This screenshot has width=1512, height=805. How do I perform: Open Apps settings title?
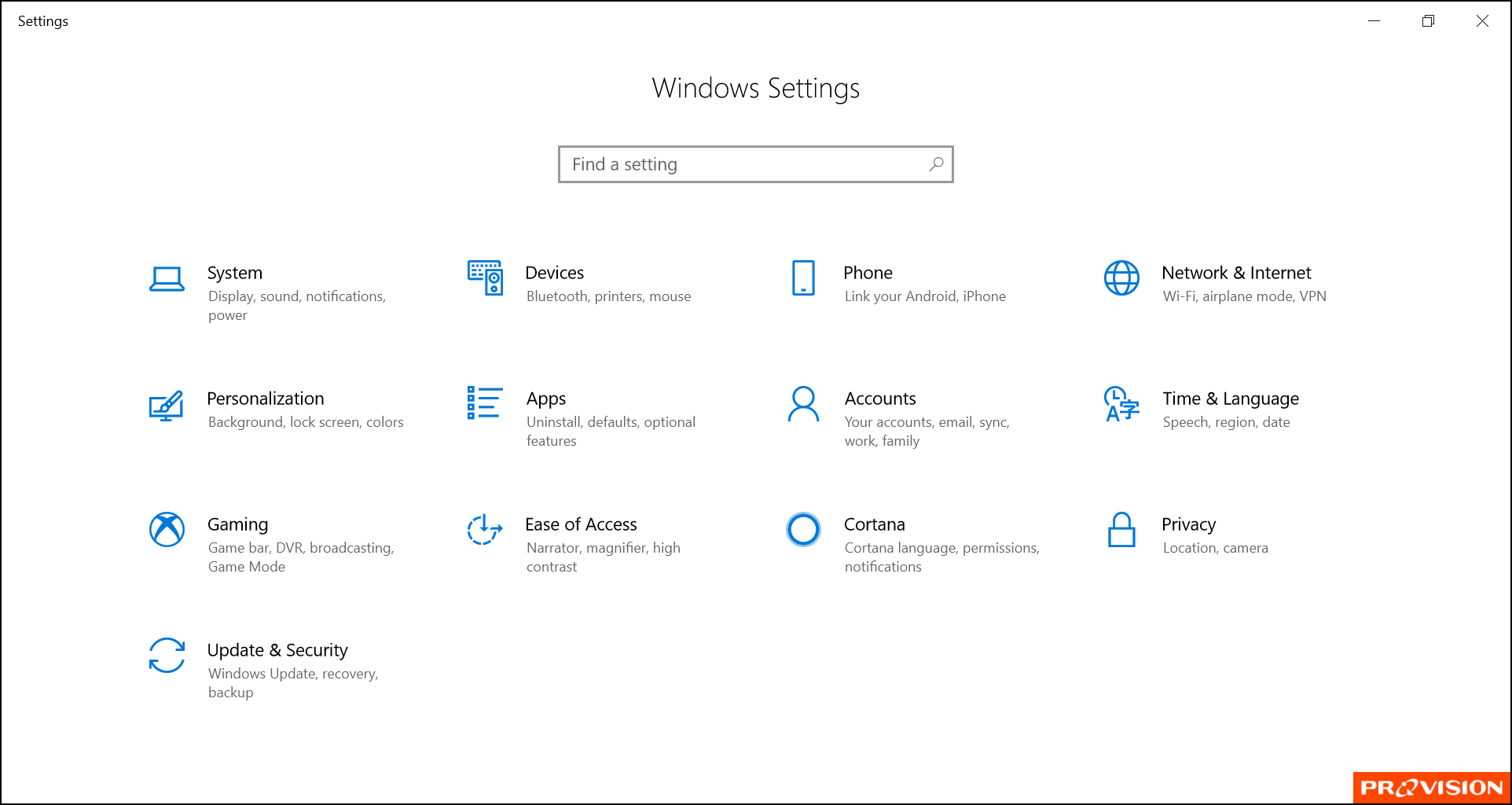click(x=546, y=399)
